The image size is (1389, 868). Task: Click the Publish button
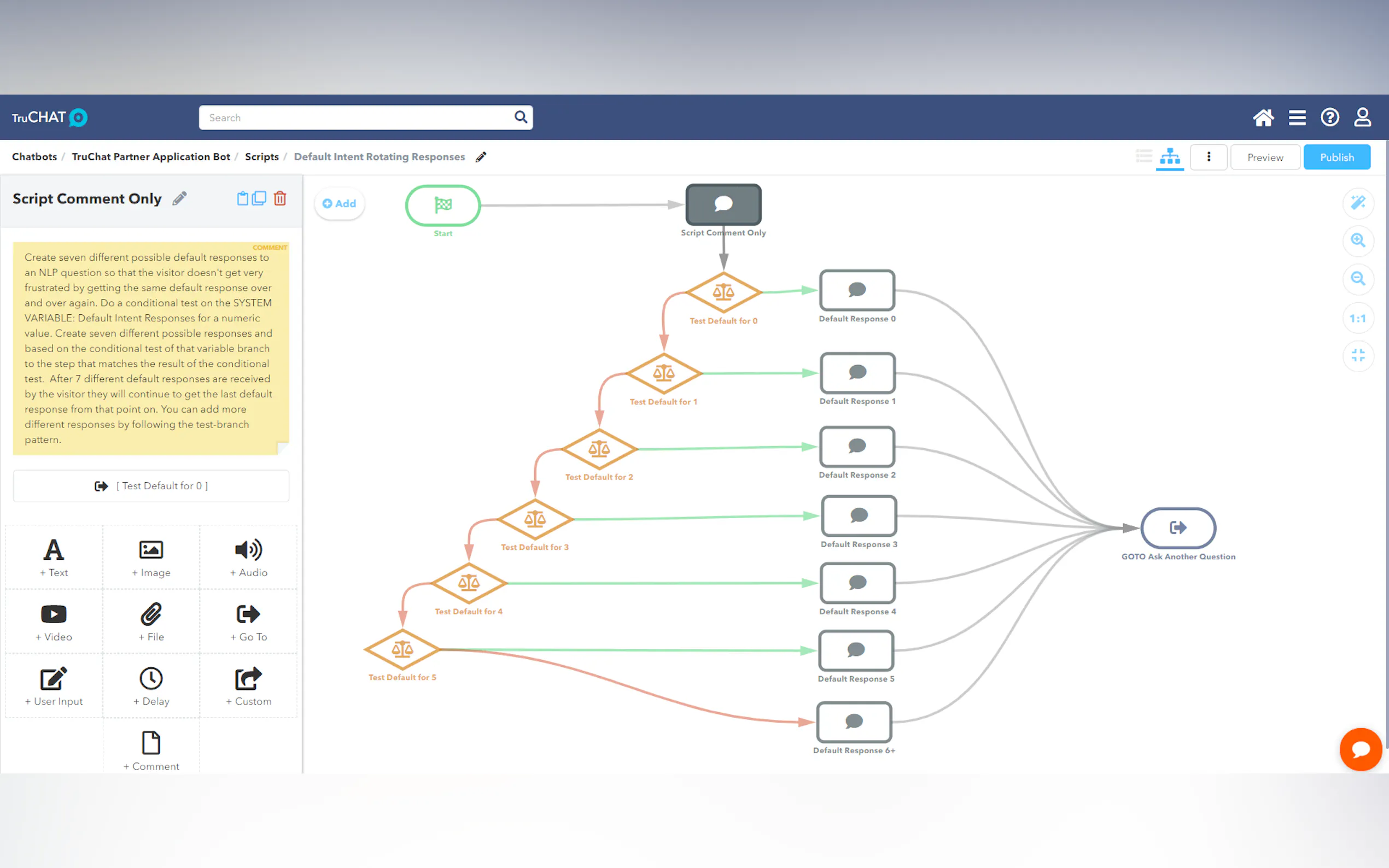pos(1336,157)
